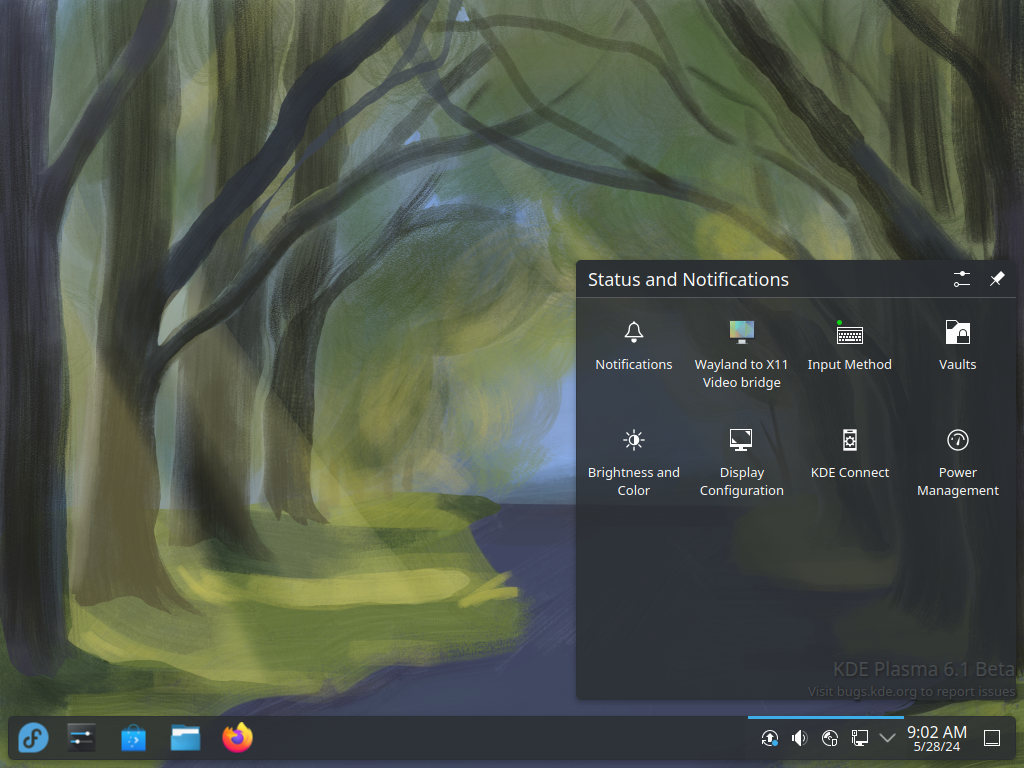Pin the Status and Notifications popup open
Viewport: 1024px width, 768px height.
click(x=997, y=280)
